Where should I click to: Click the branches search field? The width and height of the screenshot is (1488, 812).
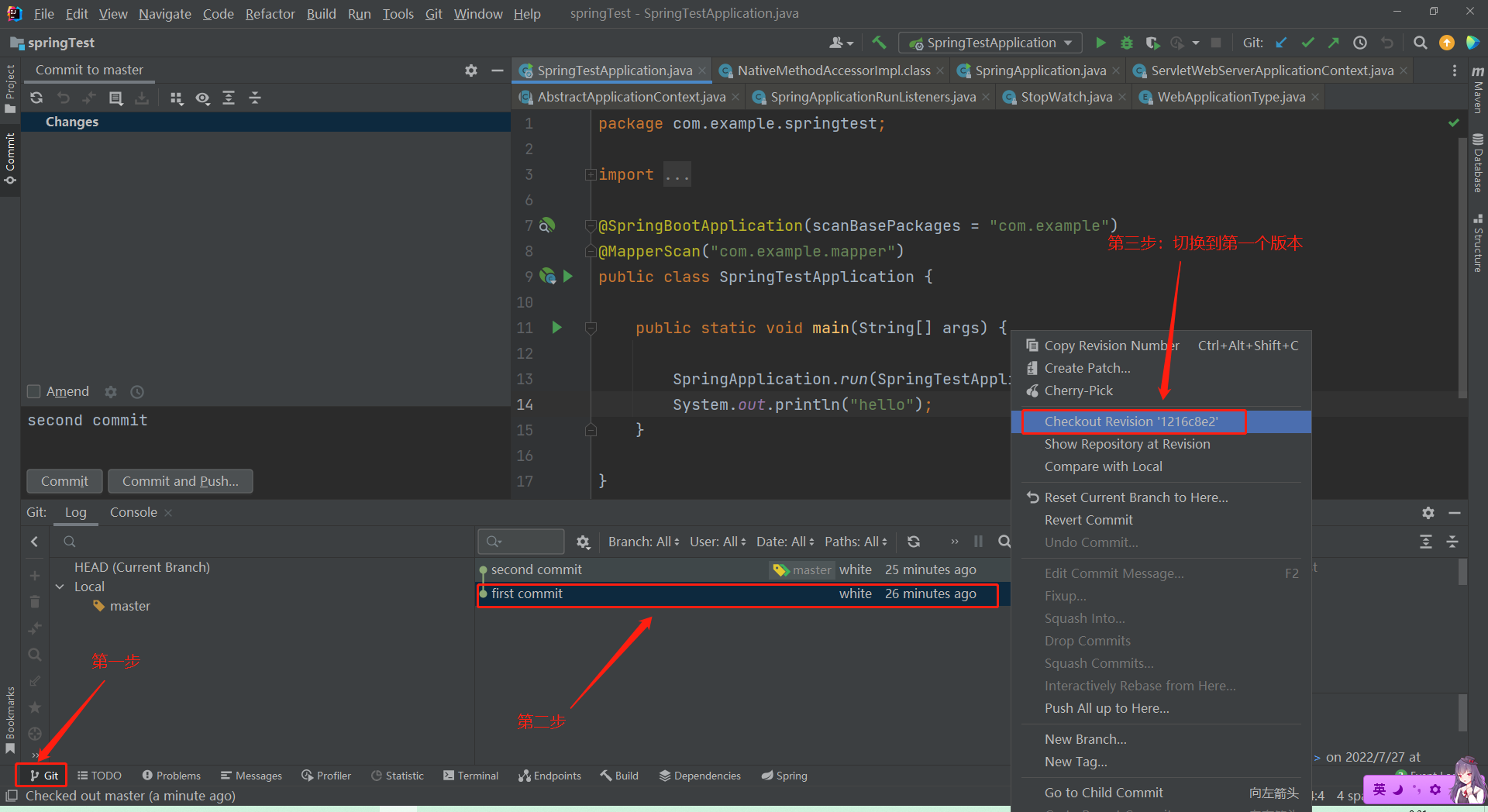point(263,542)
